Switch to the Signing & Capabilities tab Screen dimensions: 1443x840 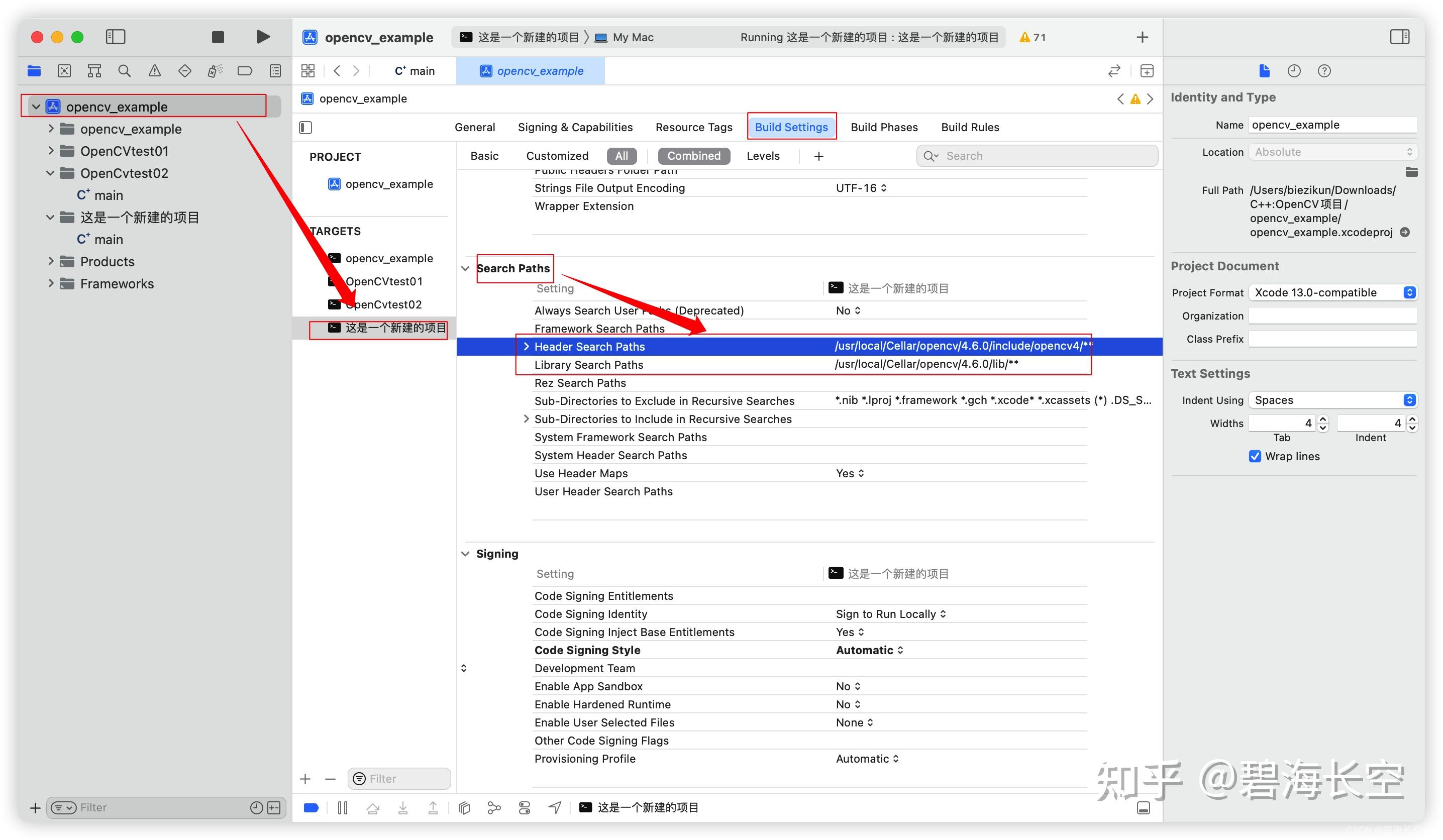[x=575, y=127]
